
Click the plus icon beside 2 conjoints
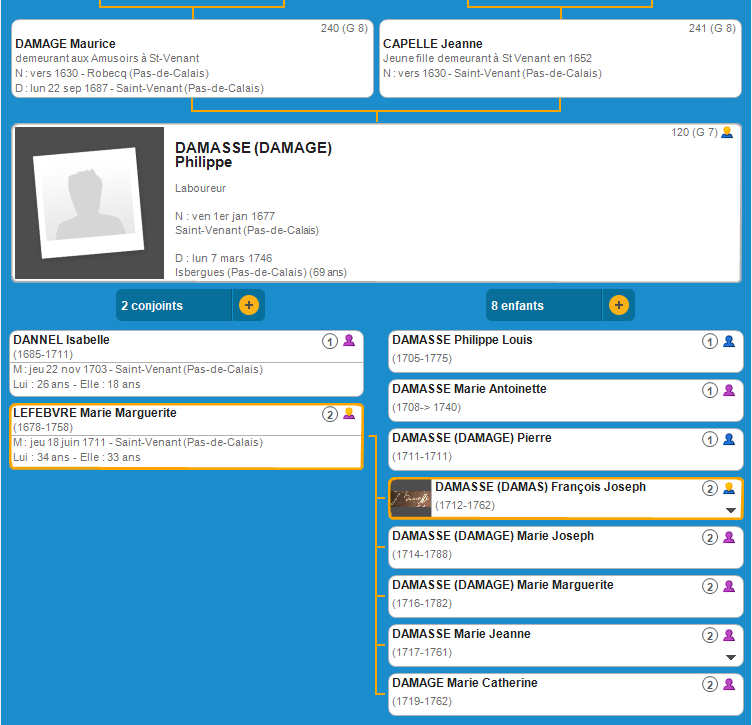tap(249, 306)
